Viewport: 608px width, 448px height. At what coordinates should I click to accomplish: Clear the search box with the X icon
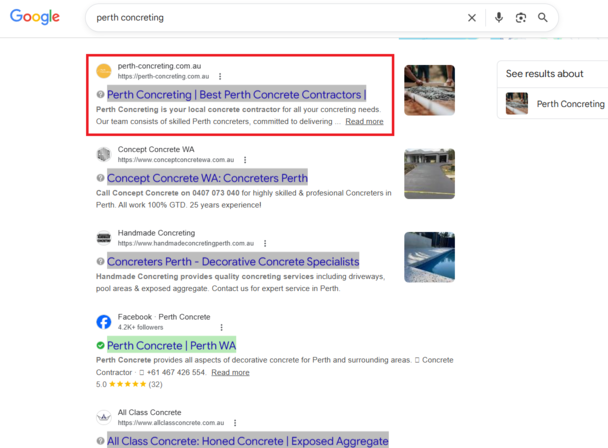click(472, 18)
